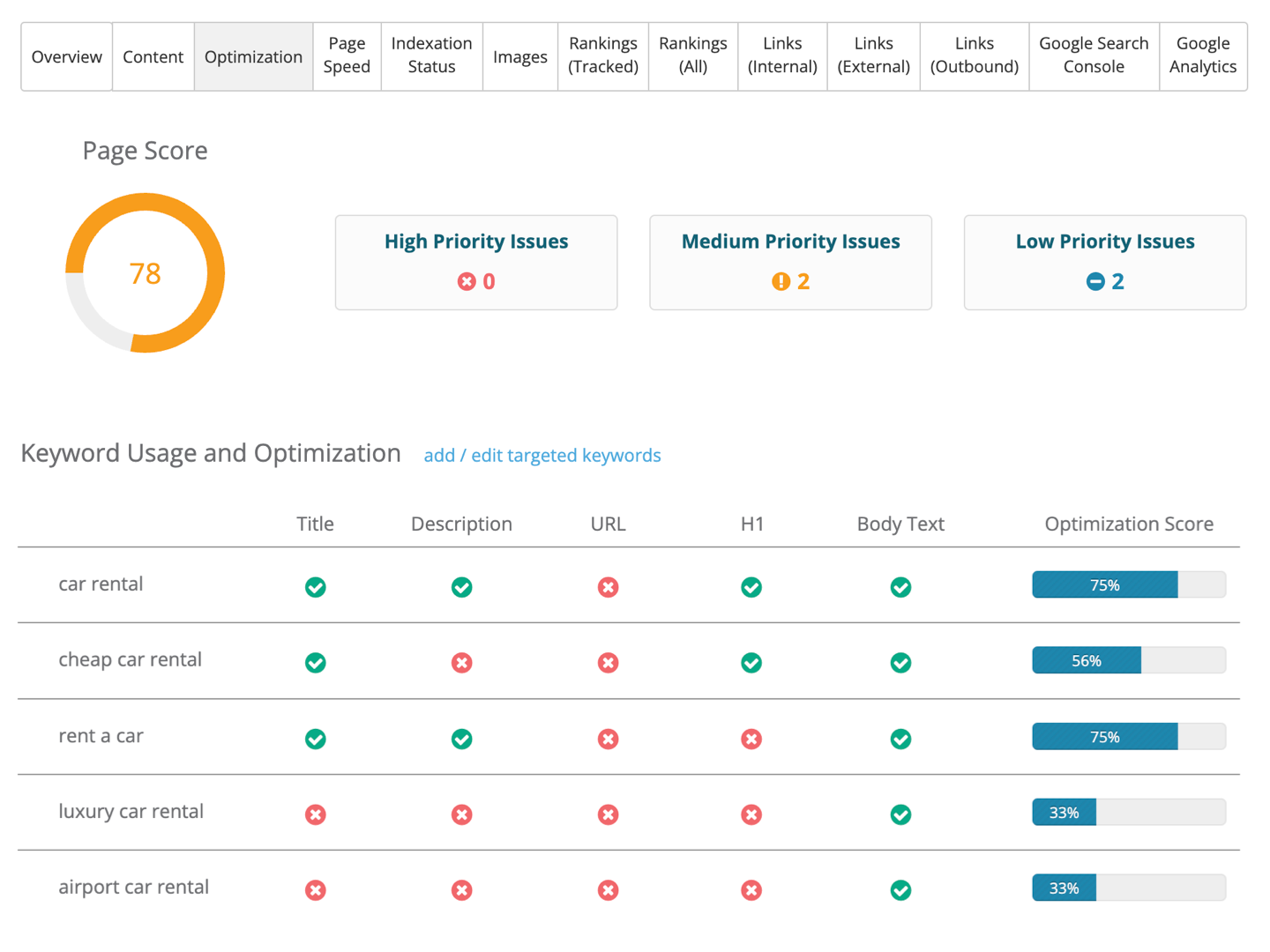Select the 'luxury car rental' keyword
Image resolution: width=1270 pixels, height=952 pixels.
click(x=131, y=811)
